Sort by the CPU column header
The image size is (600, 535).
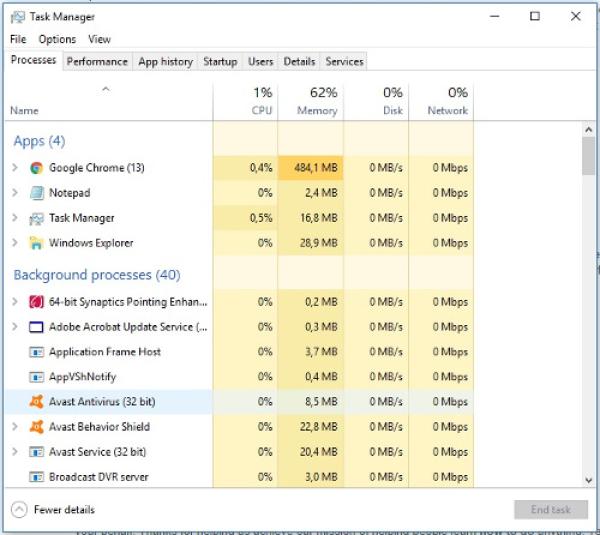[x=247, y=101]
